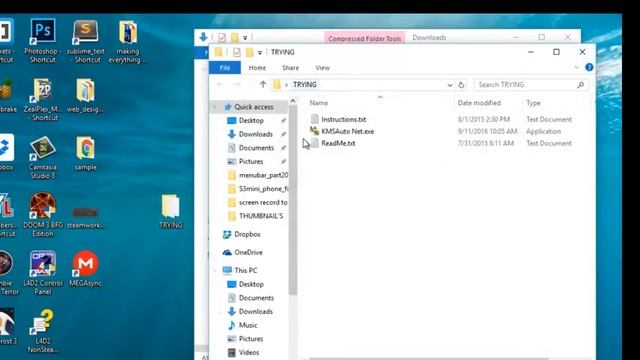Image resolution: width=640 pixels, height=360 pixels.
Task: Click the navigation pane scrollbar thumb
Action: point(293,200)
